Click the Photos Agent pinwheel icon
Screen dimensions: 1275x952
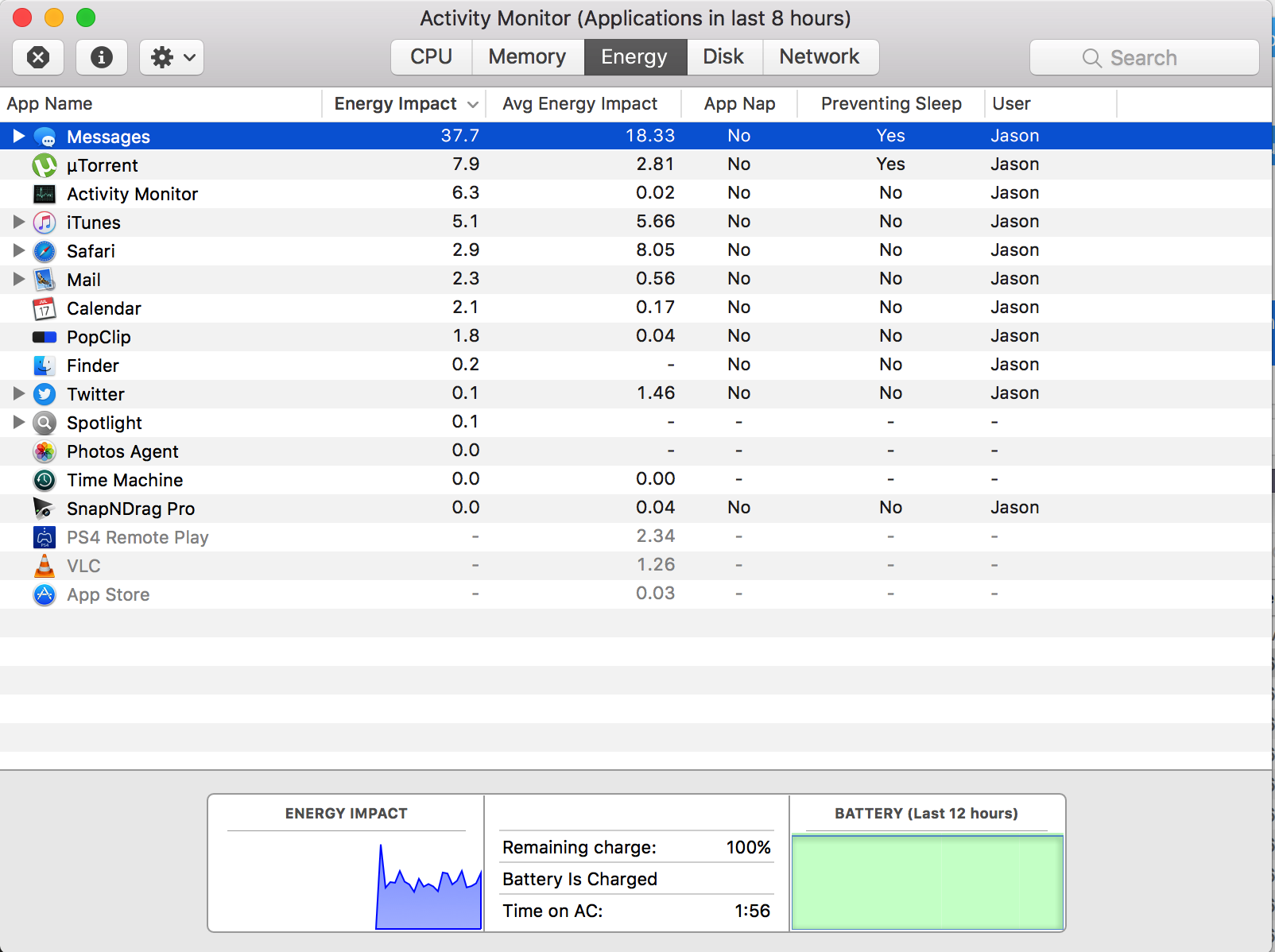tap(45, 451)
